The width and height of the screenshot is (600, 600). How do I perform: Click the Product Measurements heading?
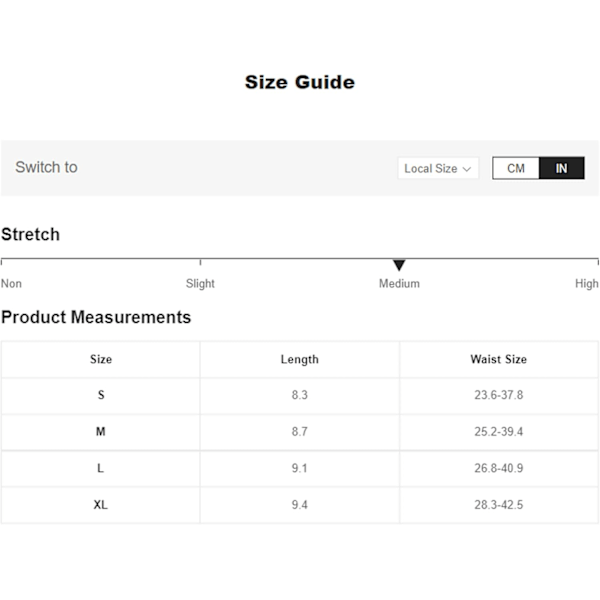pos(96,317)
